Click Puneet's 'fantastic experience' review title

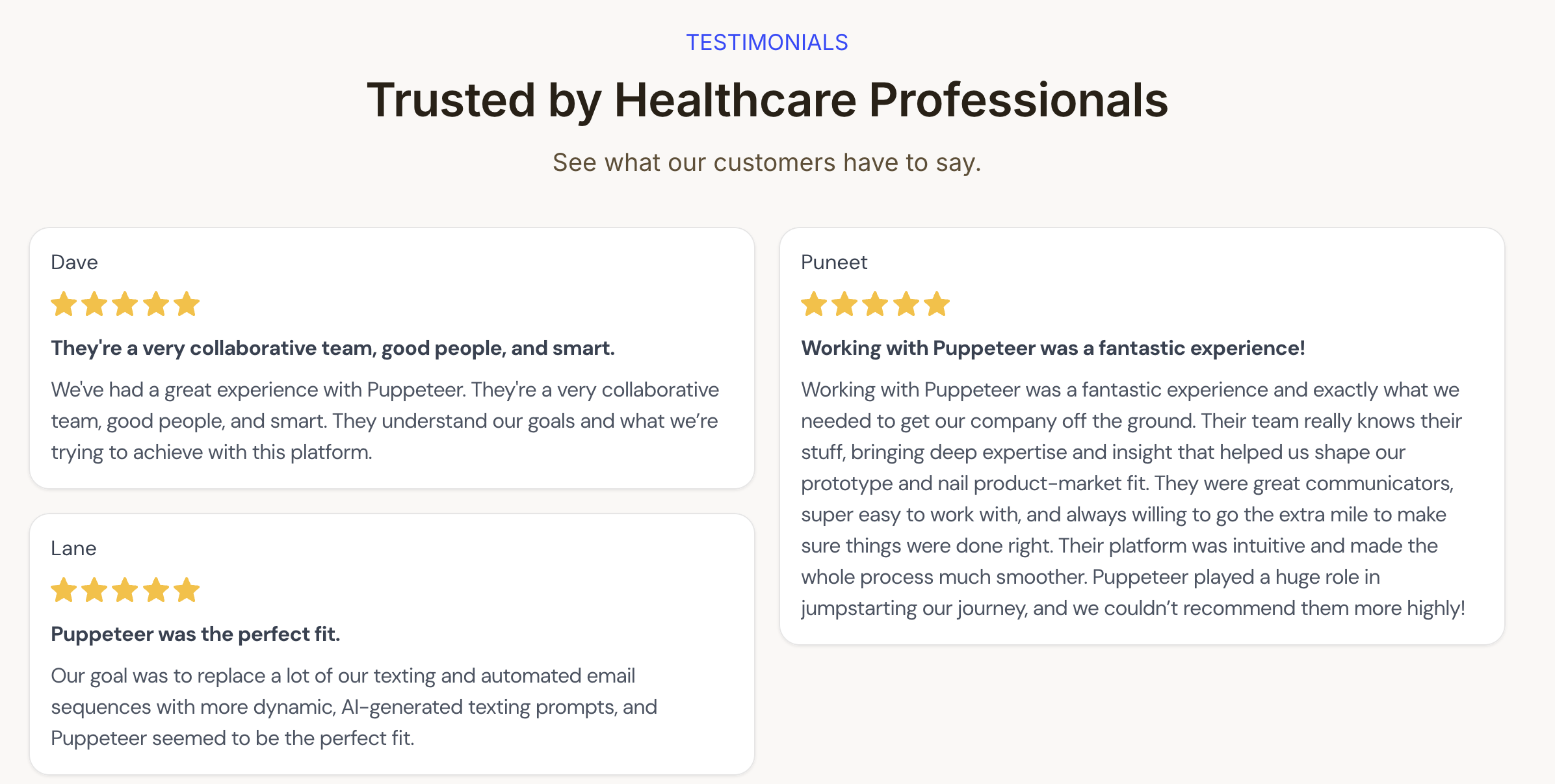point(1052,348)
